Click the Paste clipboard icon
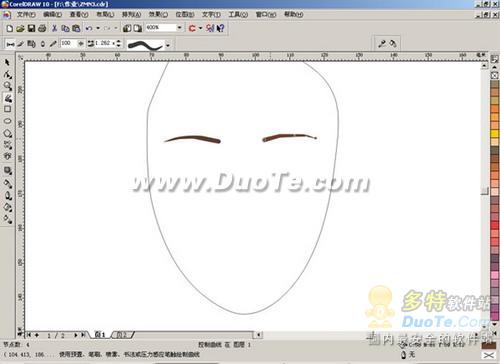 click(x=76, y=28)
